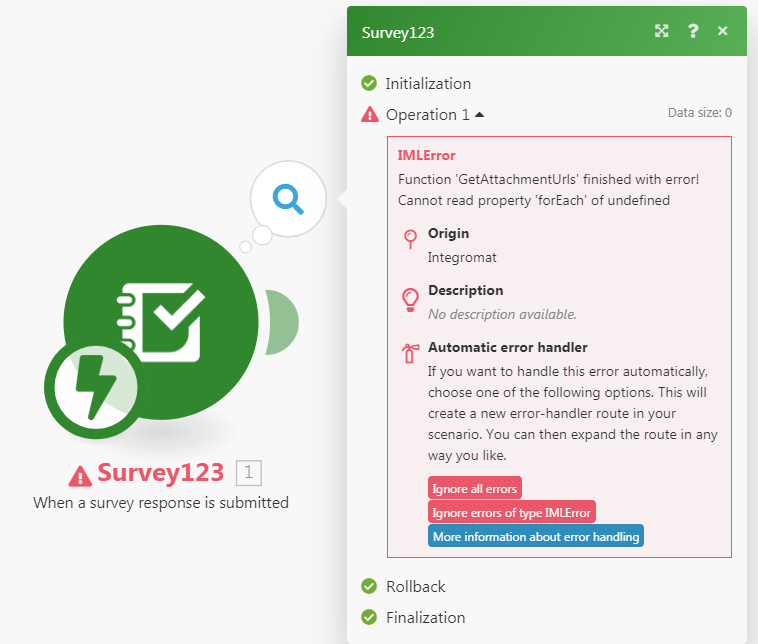This screenshot has width=758, height=644.
Task: Click the 'Cannot read property forEach' line
Action: (534, 200)
